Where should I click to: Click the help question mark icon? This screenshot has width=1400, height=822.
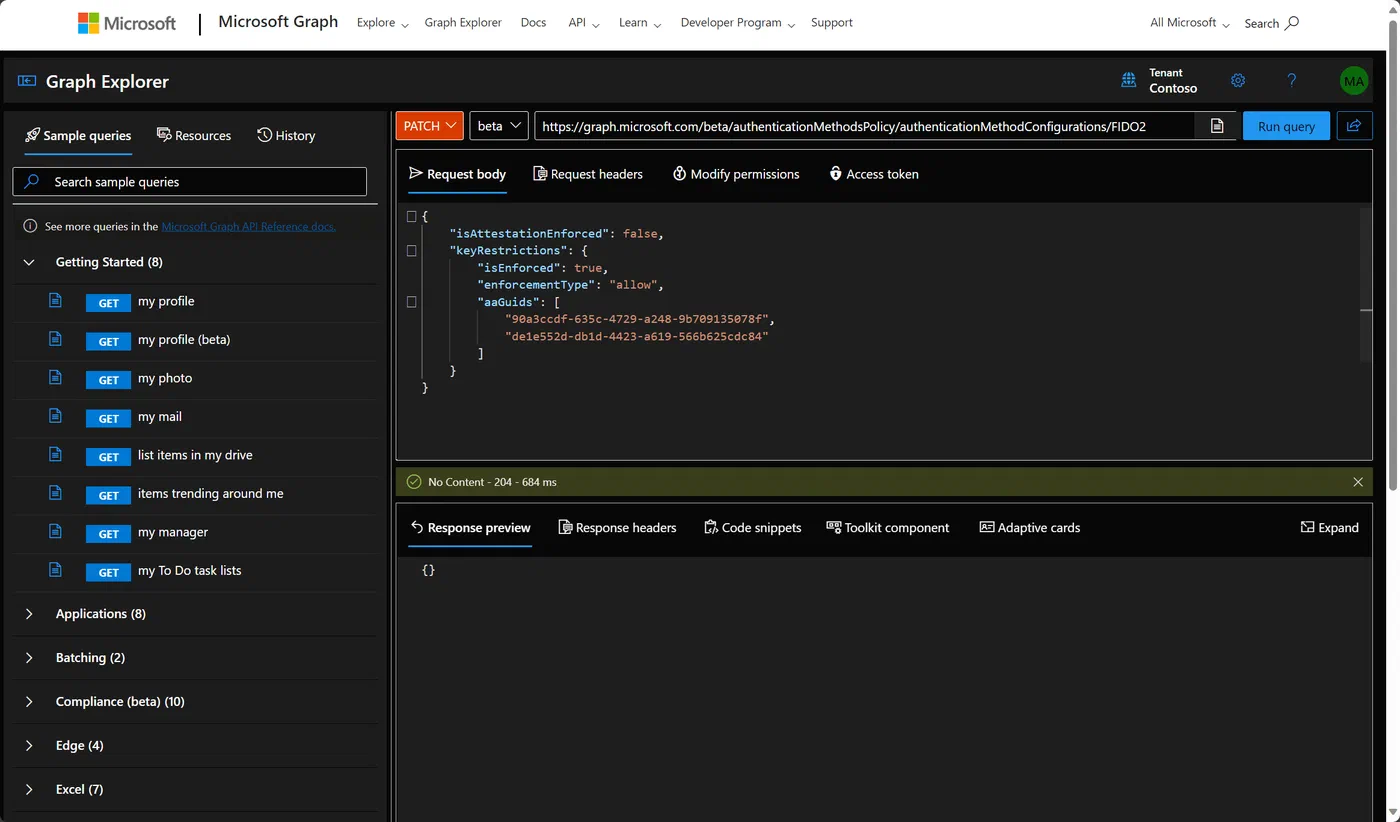(1291, 80)
